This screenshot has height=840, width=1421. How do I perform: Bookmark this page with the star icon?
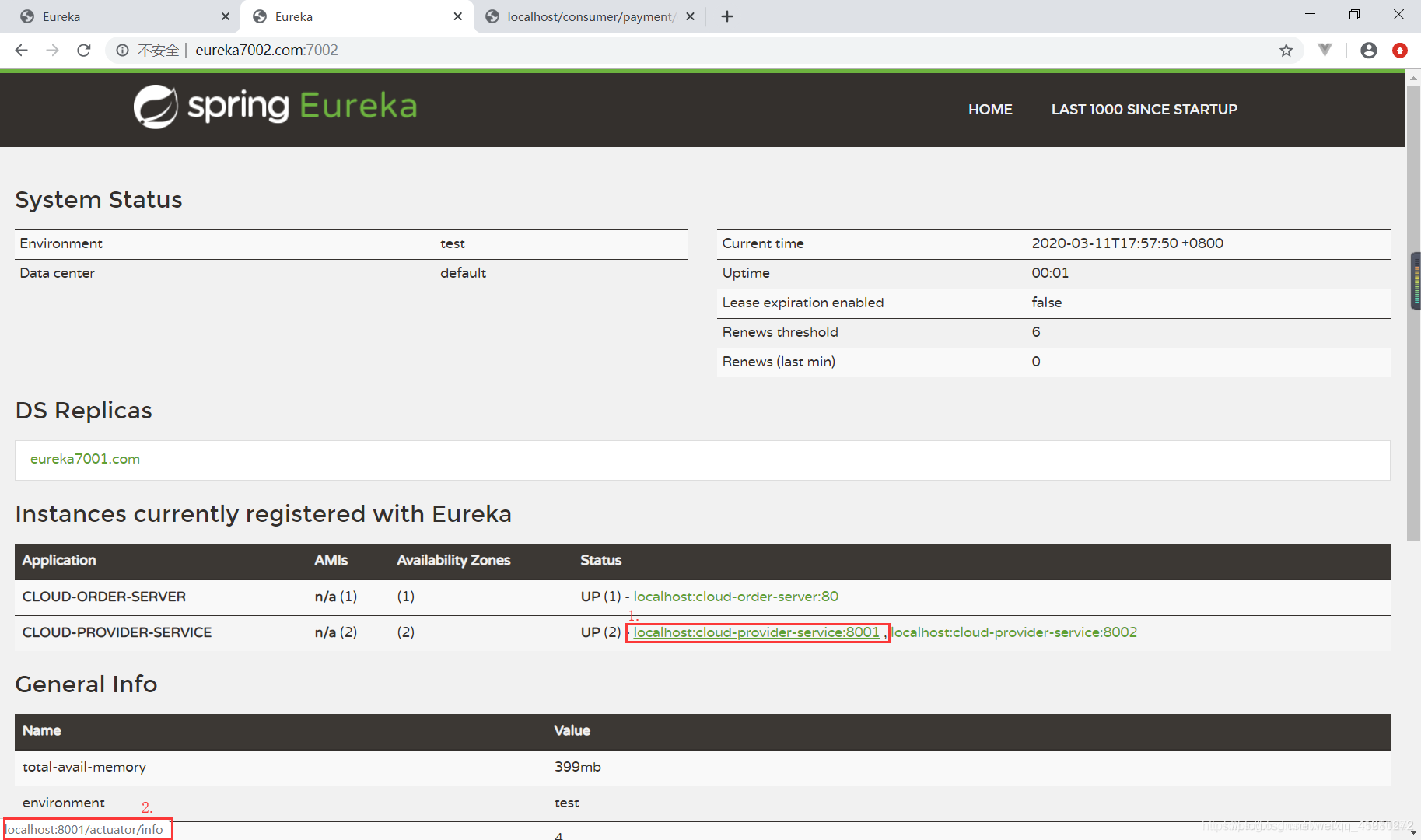[1286, 50]
